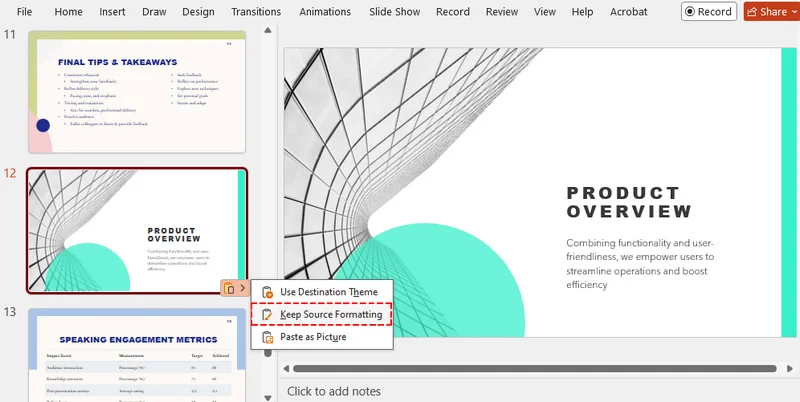This screenshot has height=402, width=800.
Task: Click slide number 11 label
Action: coord(10,35)
